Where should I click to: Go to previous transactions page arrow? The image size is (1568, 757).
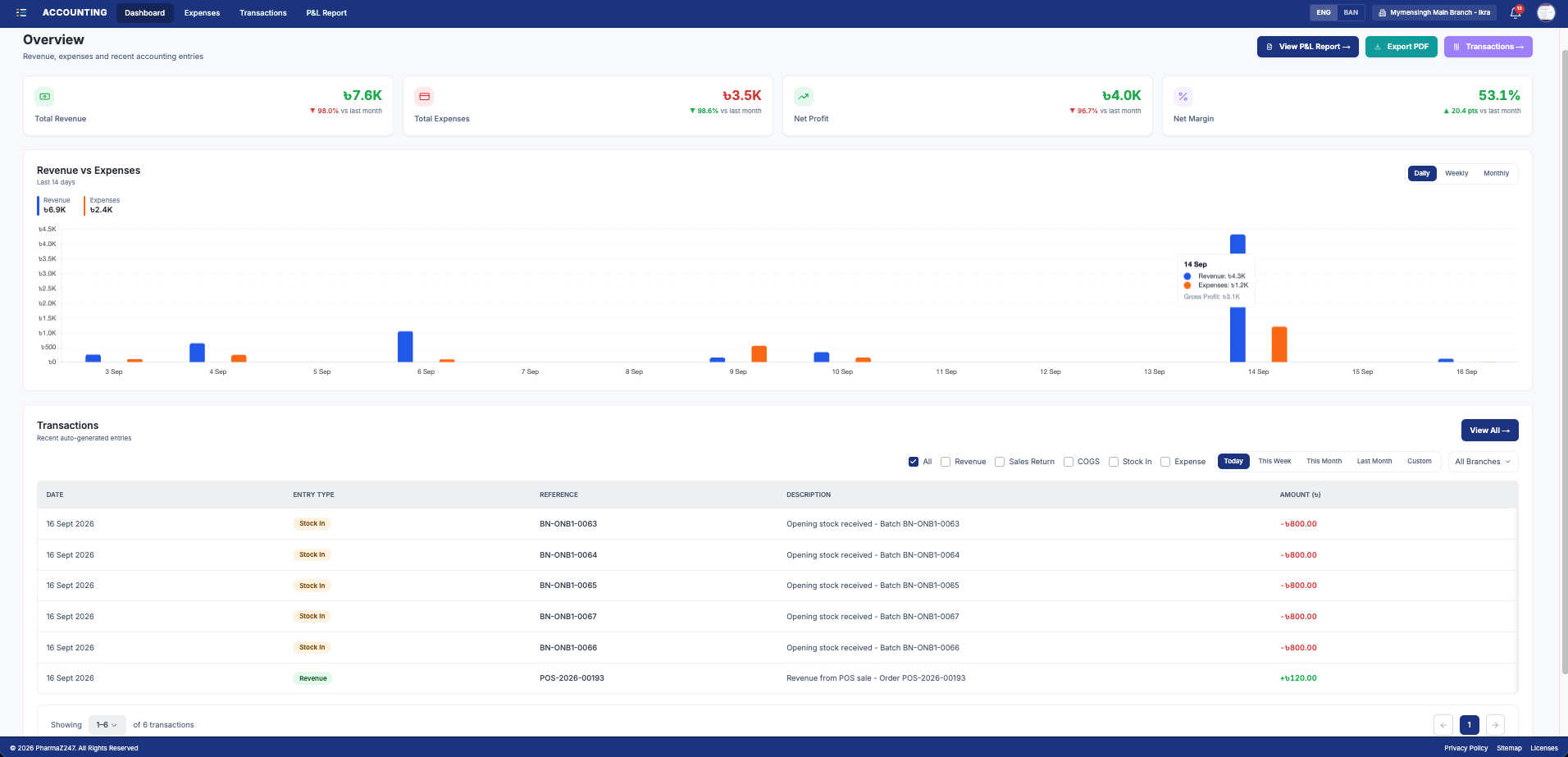click(x=1443, y=725)
